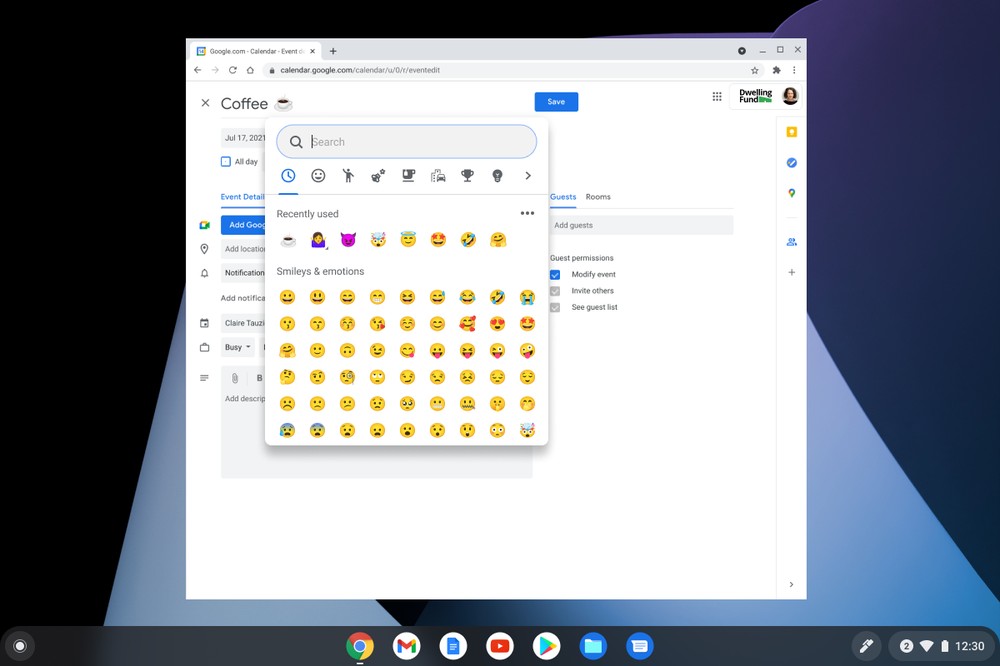This screenshot has width=1000, height=666.
Task: Uncheck the Modify event guest permission
Action: [555, 274]
